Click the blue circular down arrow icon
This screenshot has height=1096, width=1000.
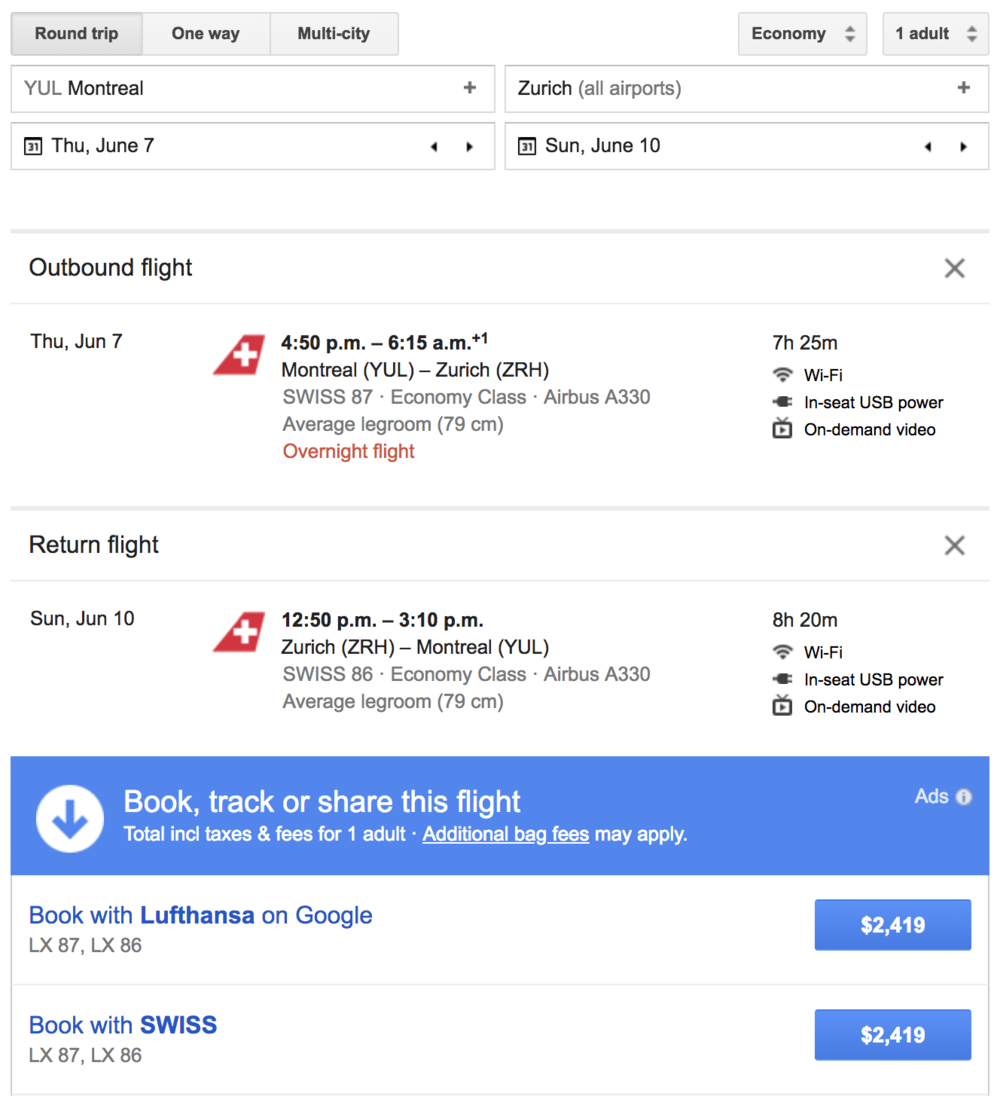[70, 818]
